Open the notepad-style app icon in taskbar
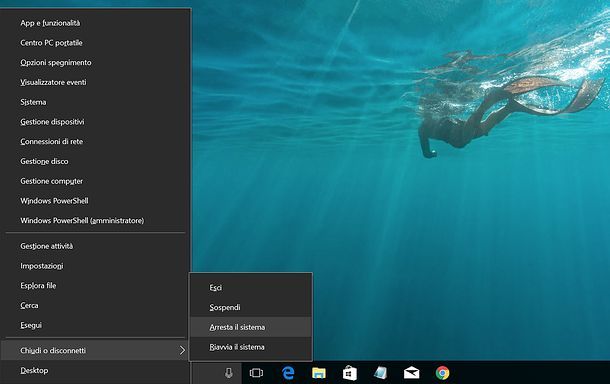 (380, 373)
